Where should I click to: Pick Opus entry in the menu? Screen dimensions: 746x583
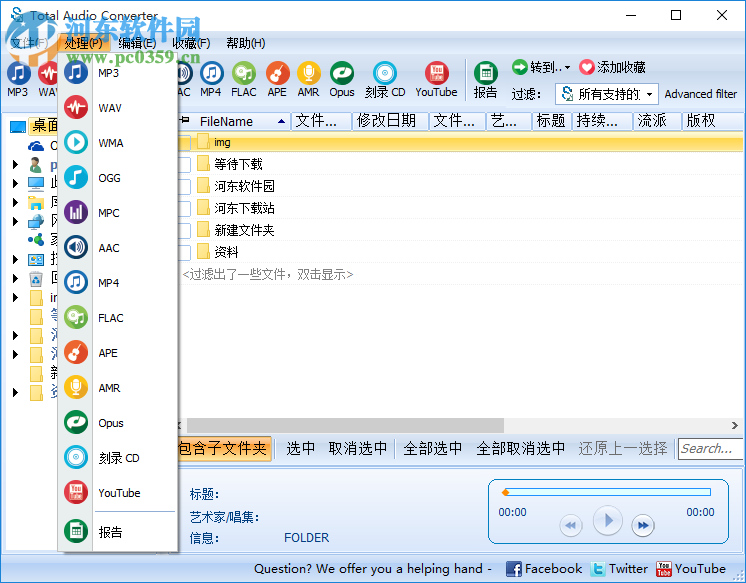pyautogui.click(x=118, y=423)
